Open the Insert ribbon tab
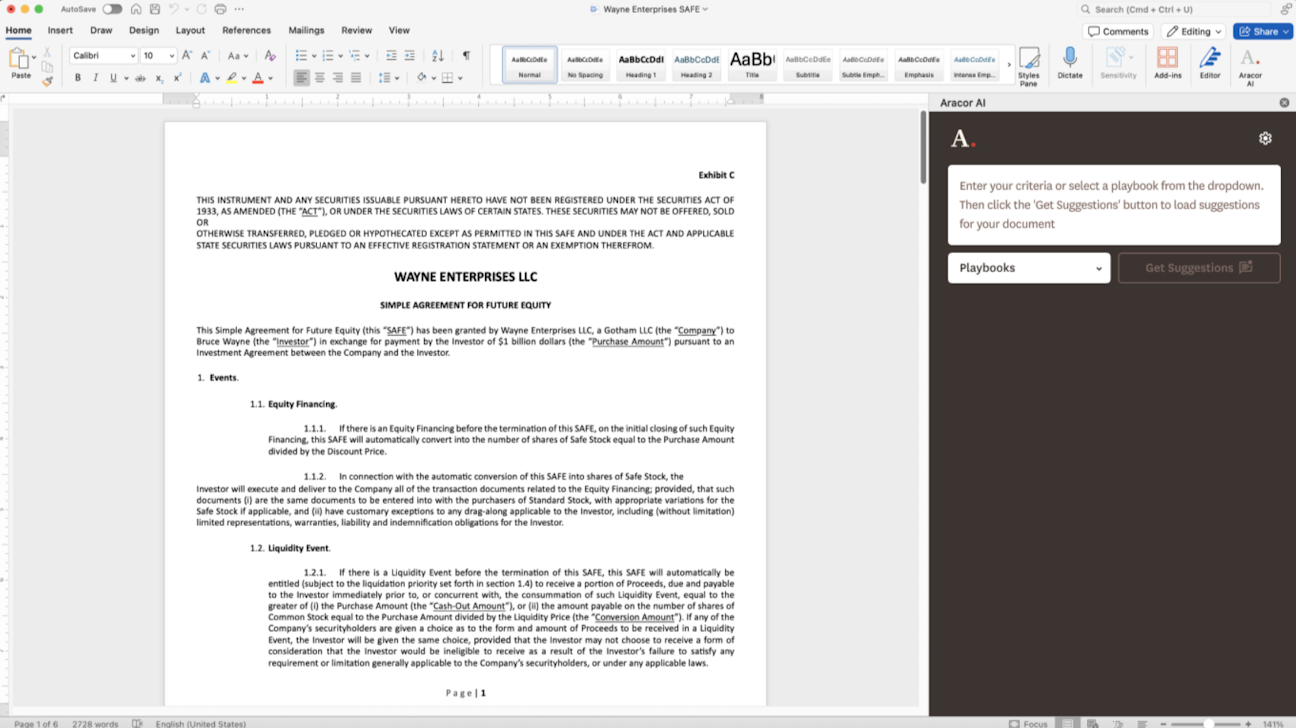 [60, 30]
